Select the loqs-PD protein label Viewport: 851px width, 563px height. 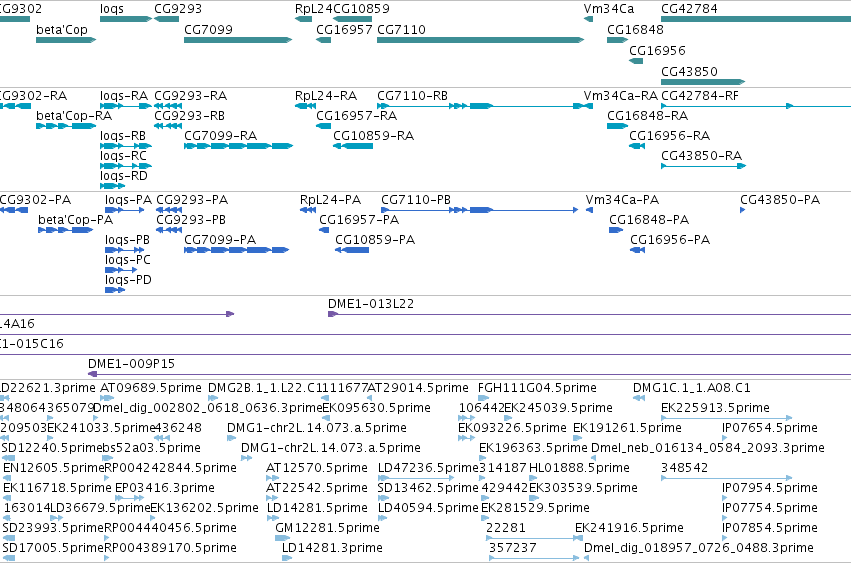[128, 280]
